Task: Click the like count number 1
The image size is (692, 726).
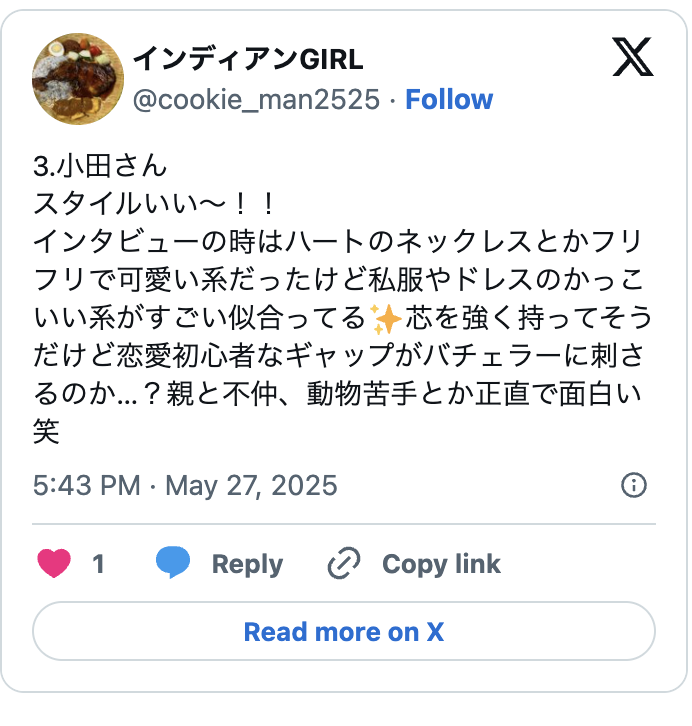Action: click(x=98, y=564)
